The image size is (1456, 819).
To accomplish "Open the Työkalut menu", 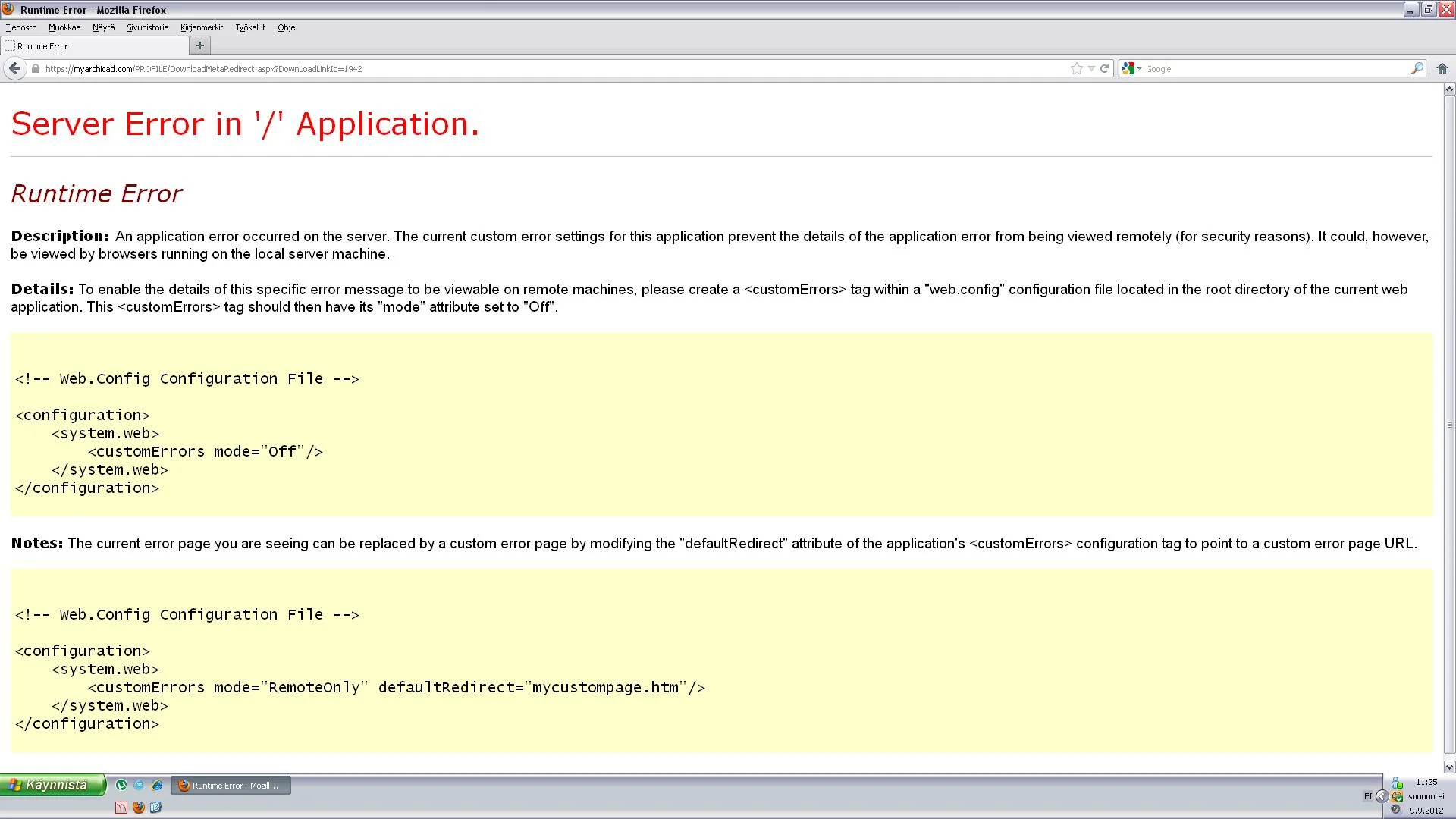I will [250, 27].
